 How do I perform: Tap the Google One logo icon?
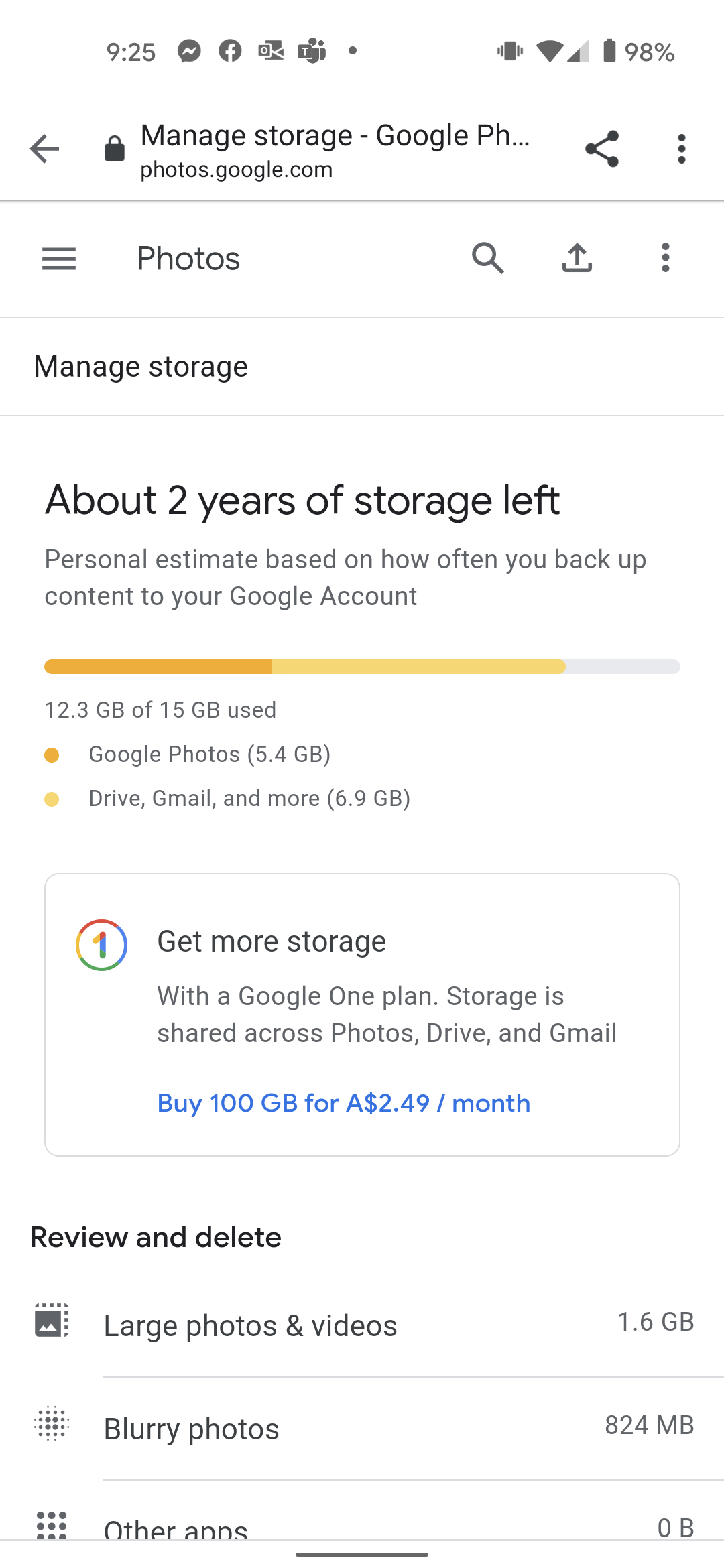(x=101, y=945)
